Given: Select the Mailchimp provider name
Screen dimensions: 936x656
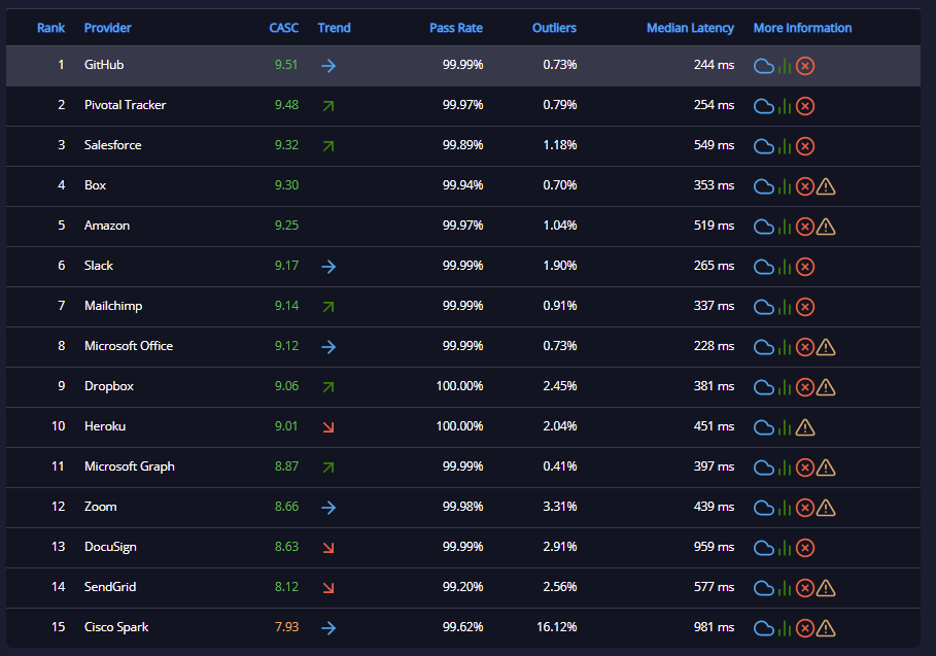Looking at the screenshot, I should click(x=113, y=306).
